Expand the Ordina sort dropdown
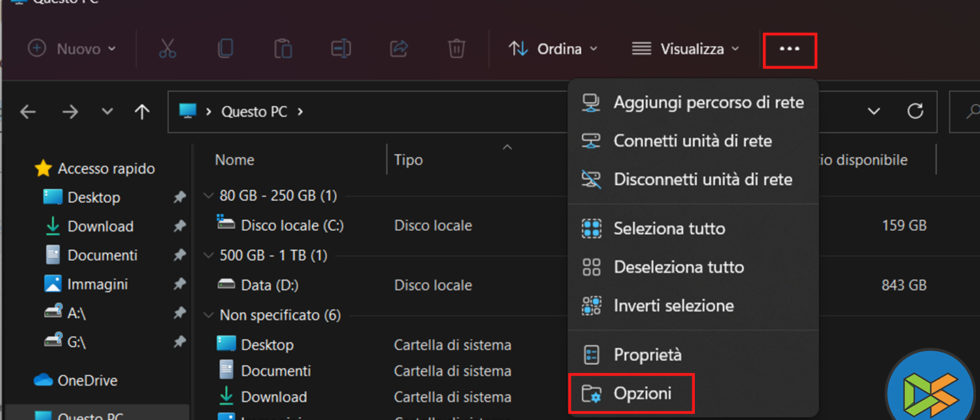 (553, 48)
